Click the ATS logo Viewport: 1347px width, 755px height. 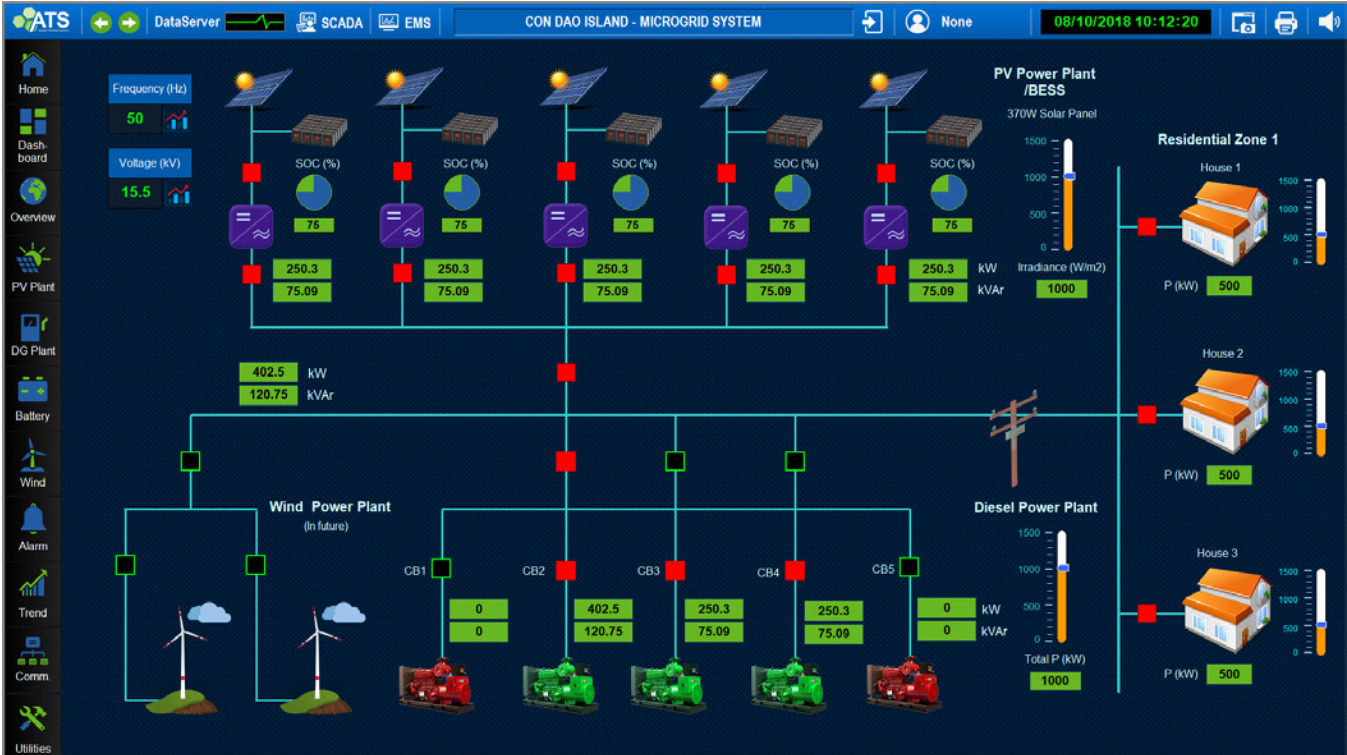click(40, 21)
